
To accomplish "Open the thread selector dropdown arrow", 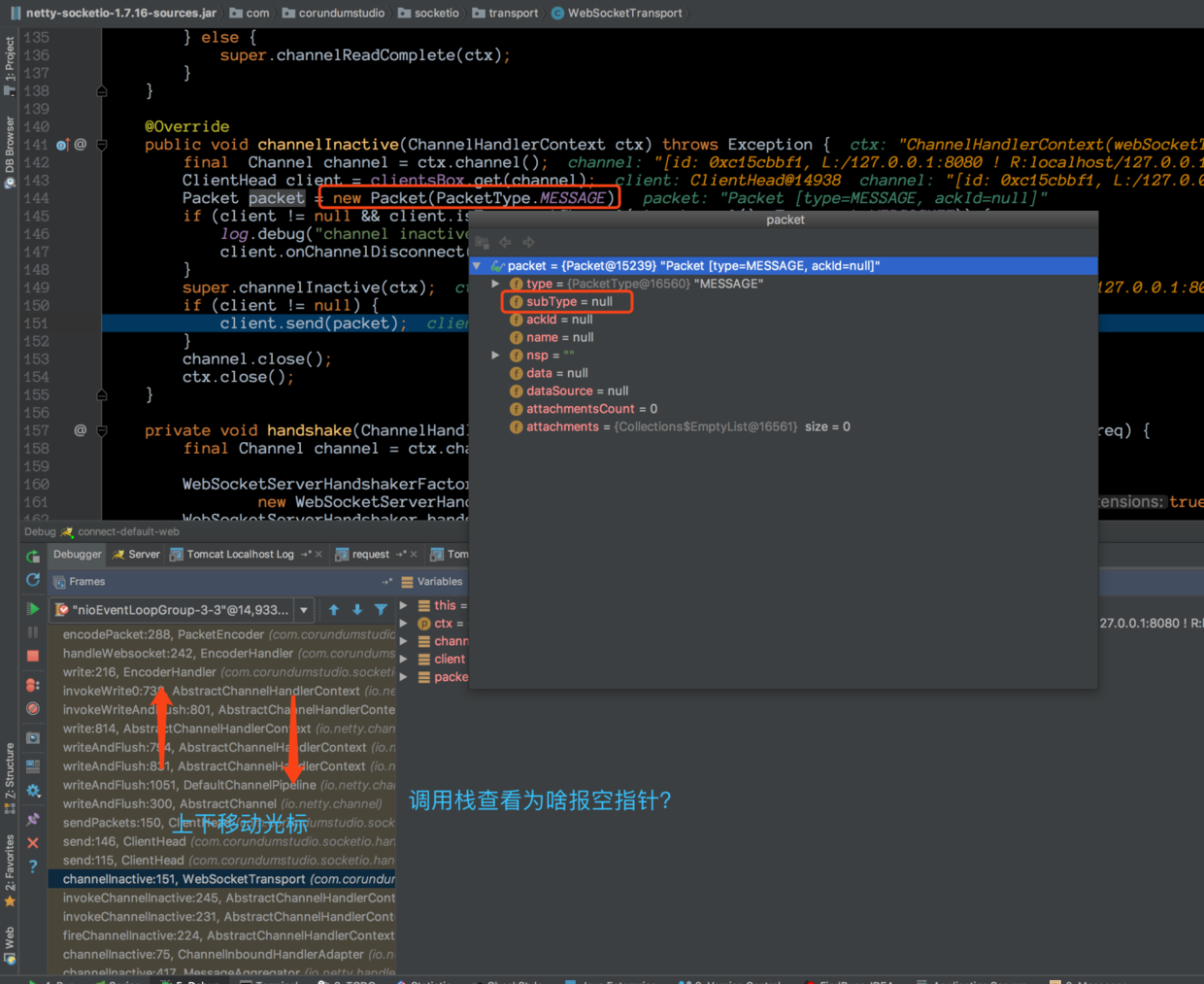I will tap(304, 610).
